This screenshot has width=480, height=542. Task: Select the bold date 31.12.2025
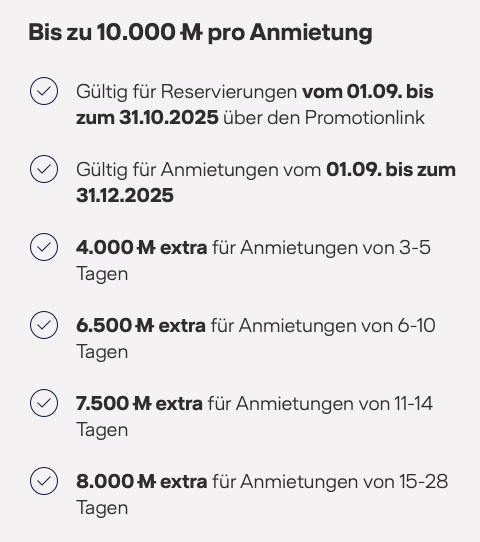[125, 195]
